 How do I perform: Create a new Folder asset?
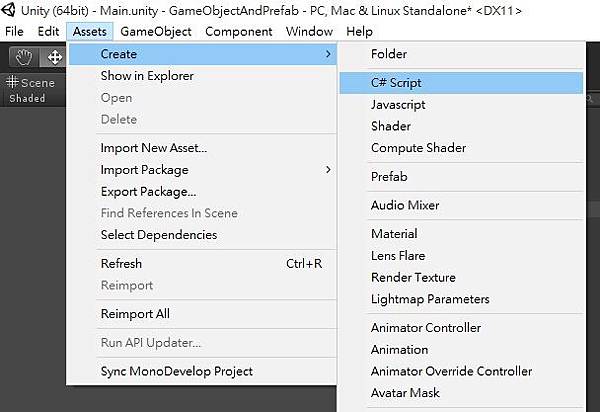[389, 54]
